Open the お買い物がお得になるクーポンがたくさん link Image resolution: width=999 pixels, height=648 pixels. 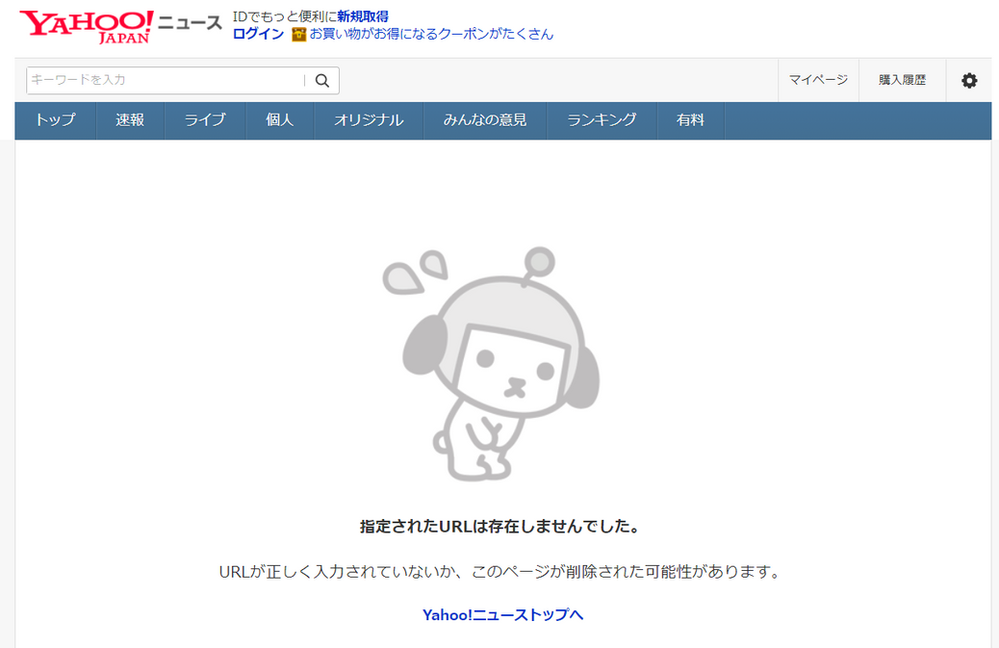pyautogui.click(x=432, y=34)
